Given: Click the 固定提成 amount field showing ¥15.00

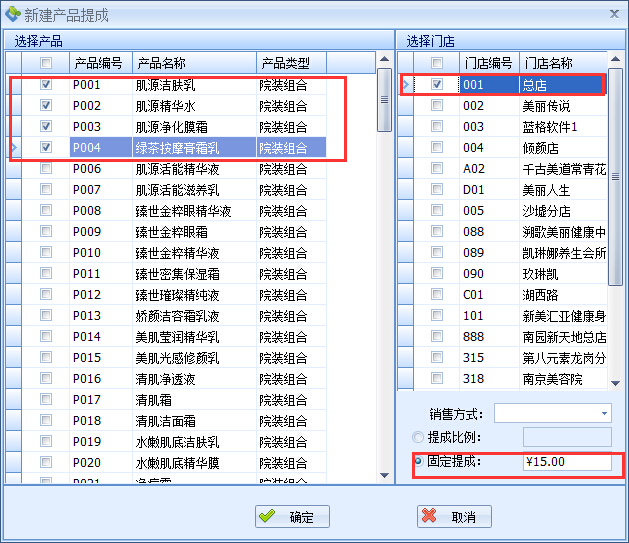Looking at the screenshot, I should coord(565,462).
